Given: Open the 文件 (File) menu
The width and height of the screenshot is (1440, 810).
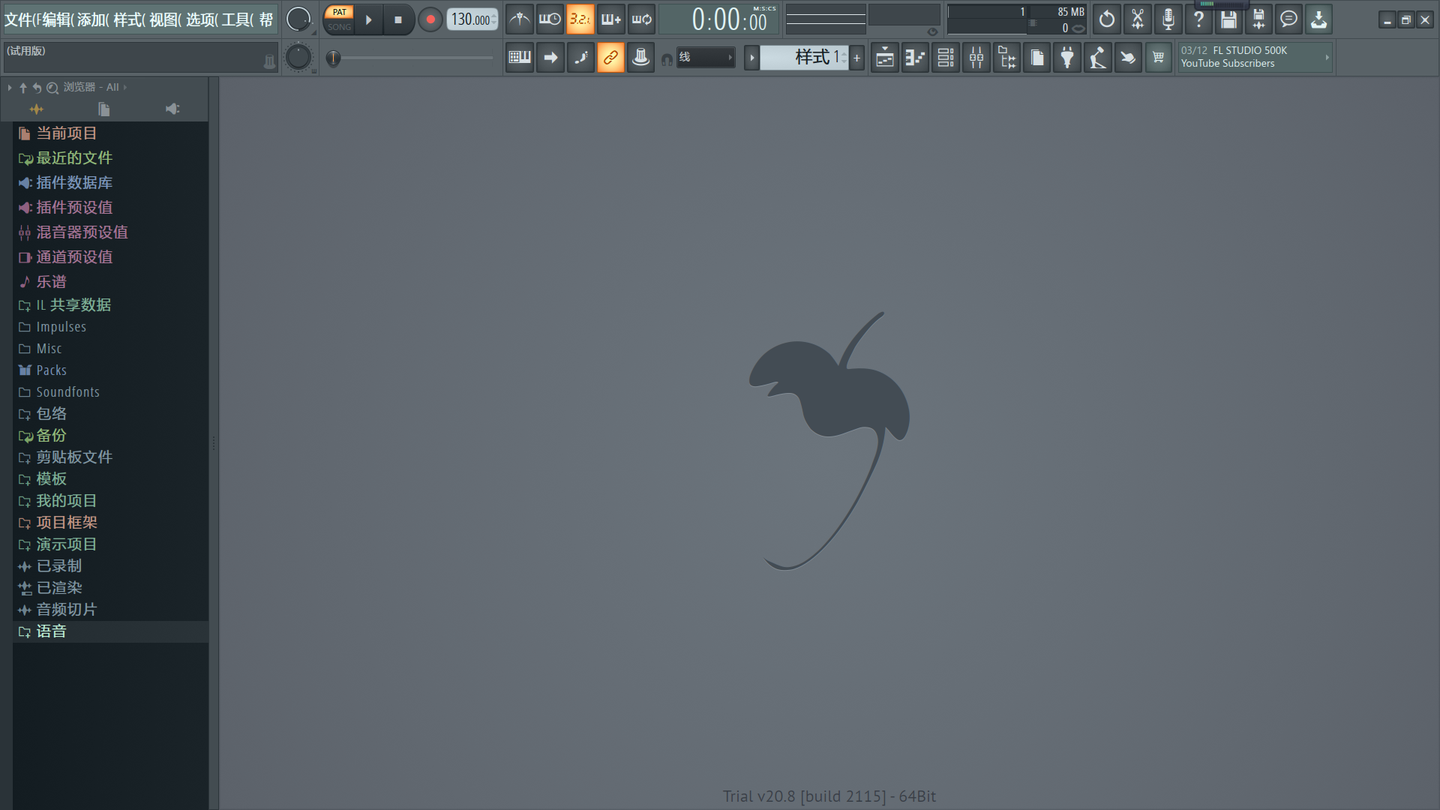Looking at the screenshot, I should click(21, 19).
